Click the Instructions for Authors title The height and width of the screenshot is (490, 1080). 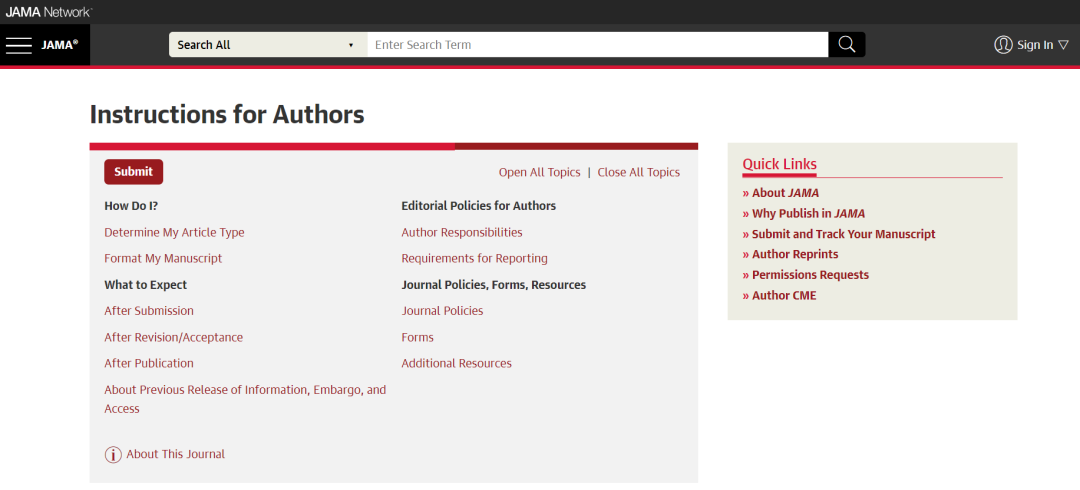pos(227,114)
